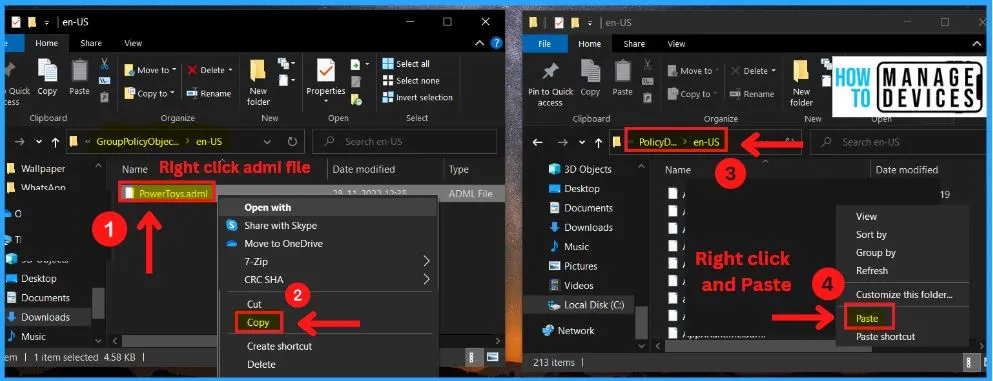Switch right window to details view toggle
This screenshot has width=993, height=381.
968,363
